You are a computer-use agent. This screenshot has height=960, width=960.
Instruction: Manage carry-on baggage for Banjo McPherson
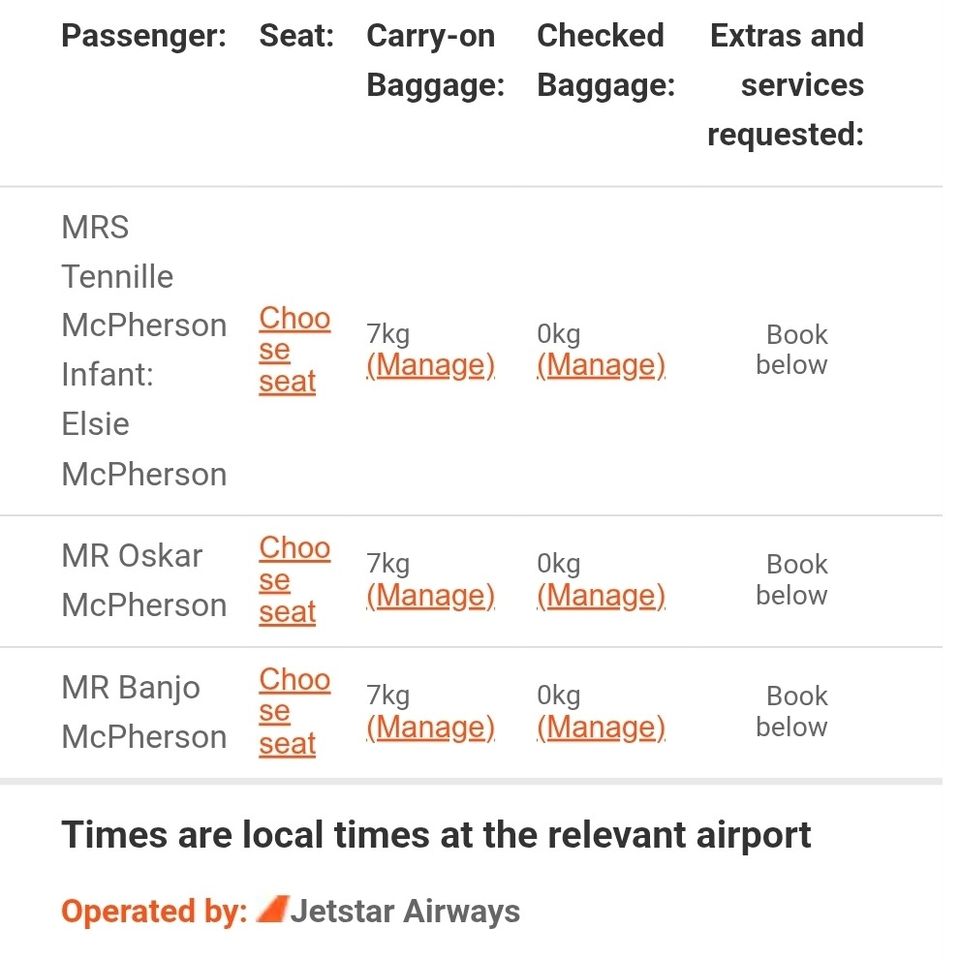pyautogui.click(x=430, y=727)
